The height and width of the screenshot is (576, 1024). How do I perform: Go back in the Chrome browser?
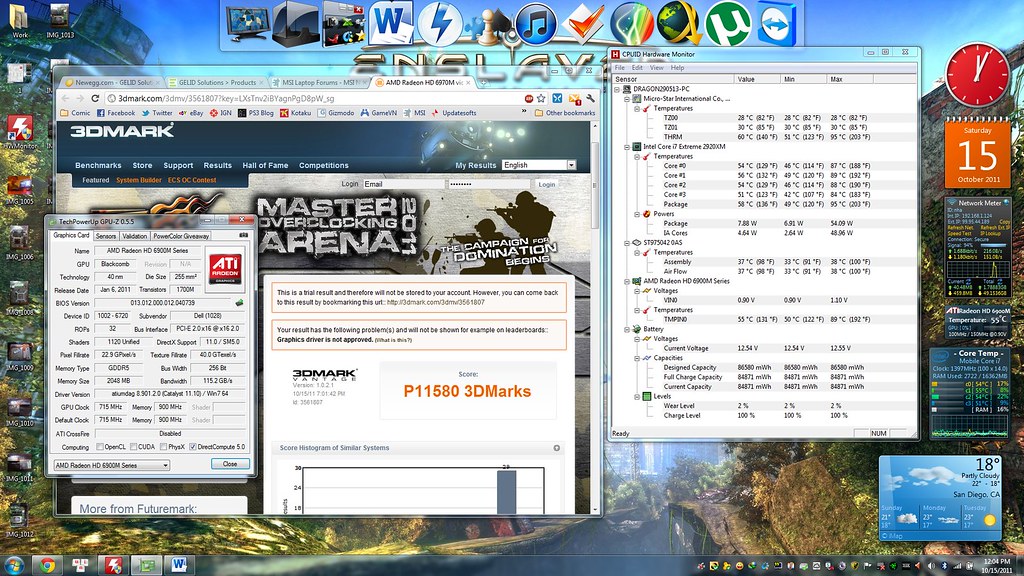coord(65,98)
